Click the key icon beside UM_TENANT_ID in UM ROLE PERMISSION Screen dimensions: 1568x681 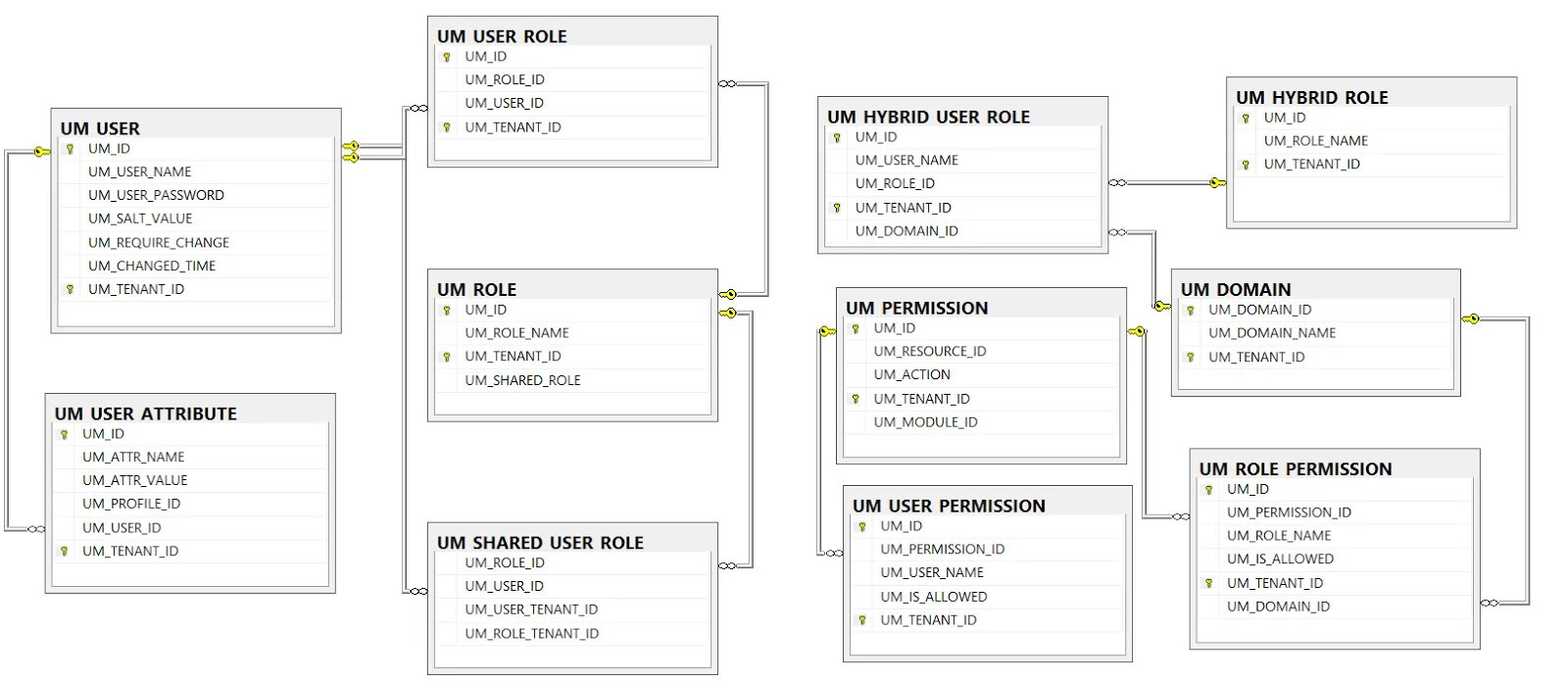(x=1208, y=583)
